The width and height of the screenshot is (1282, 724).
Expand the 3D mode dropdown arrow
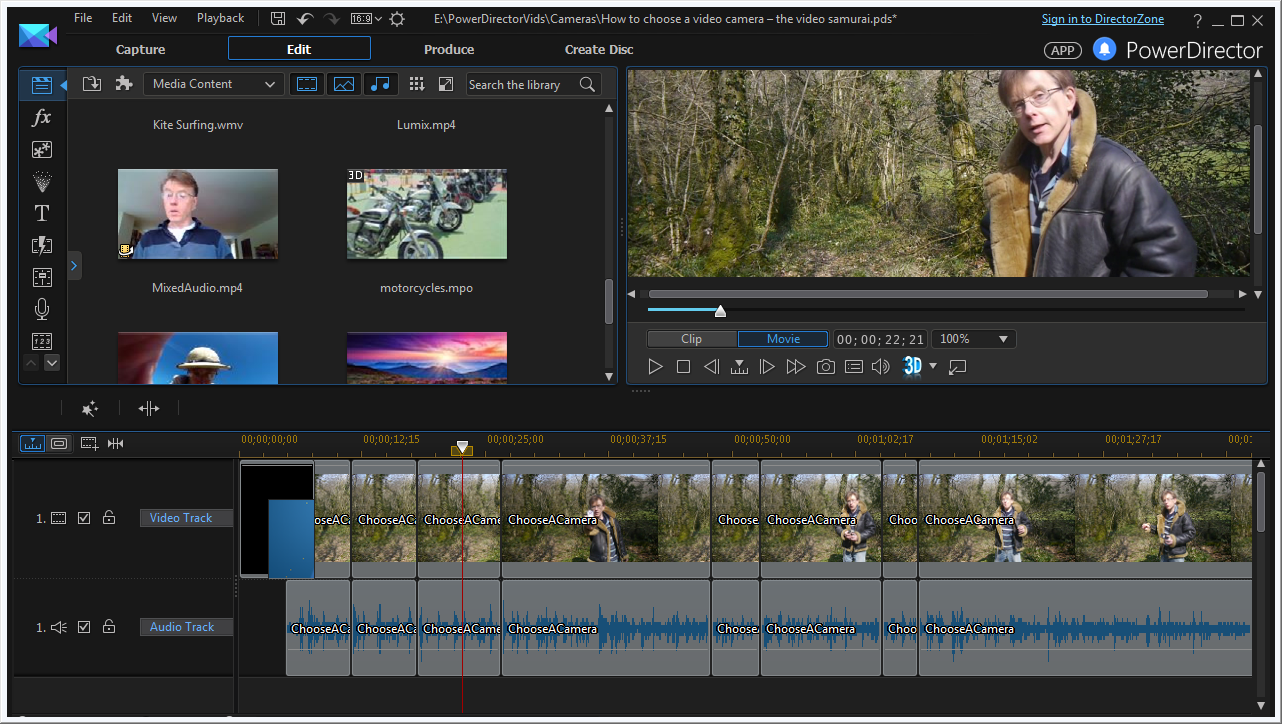(933, 366)
